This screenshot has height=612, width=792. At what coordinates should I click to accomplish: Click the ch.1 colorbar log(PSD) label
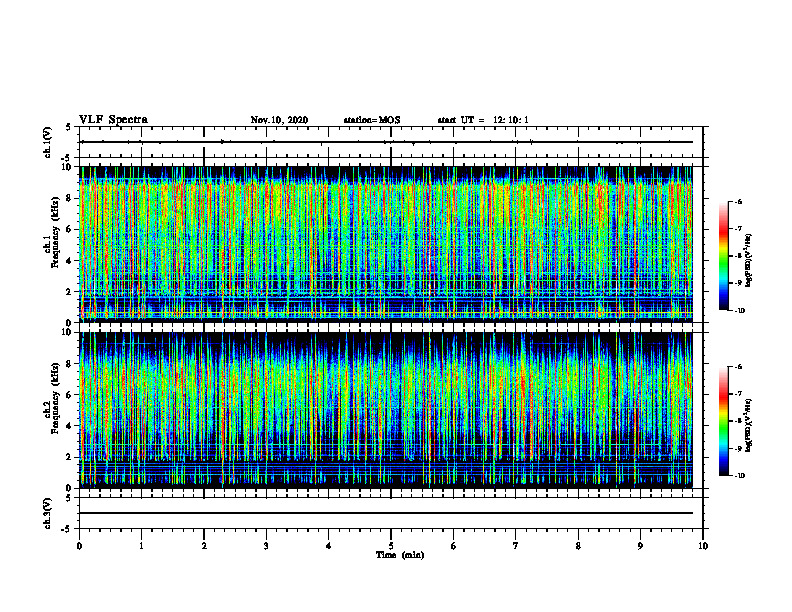coord(750,260)
